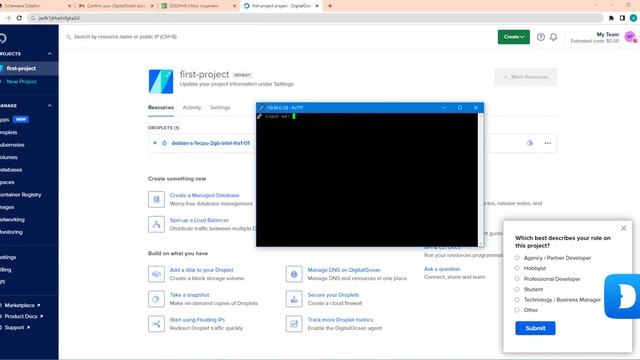Viewport: 640px width, 360px height.
Task: Close the role survey popup
Action: (623, 228)
